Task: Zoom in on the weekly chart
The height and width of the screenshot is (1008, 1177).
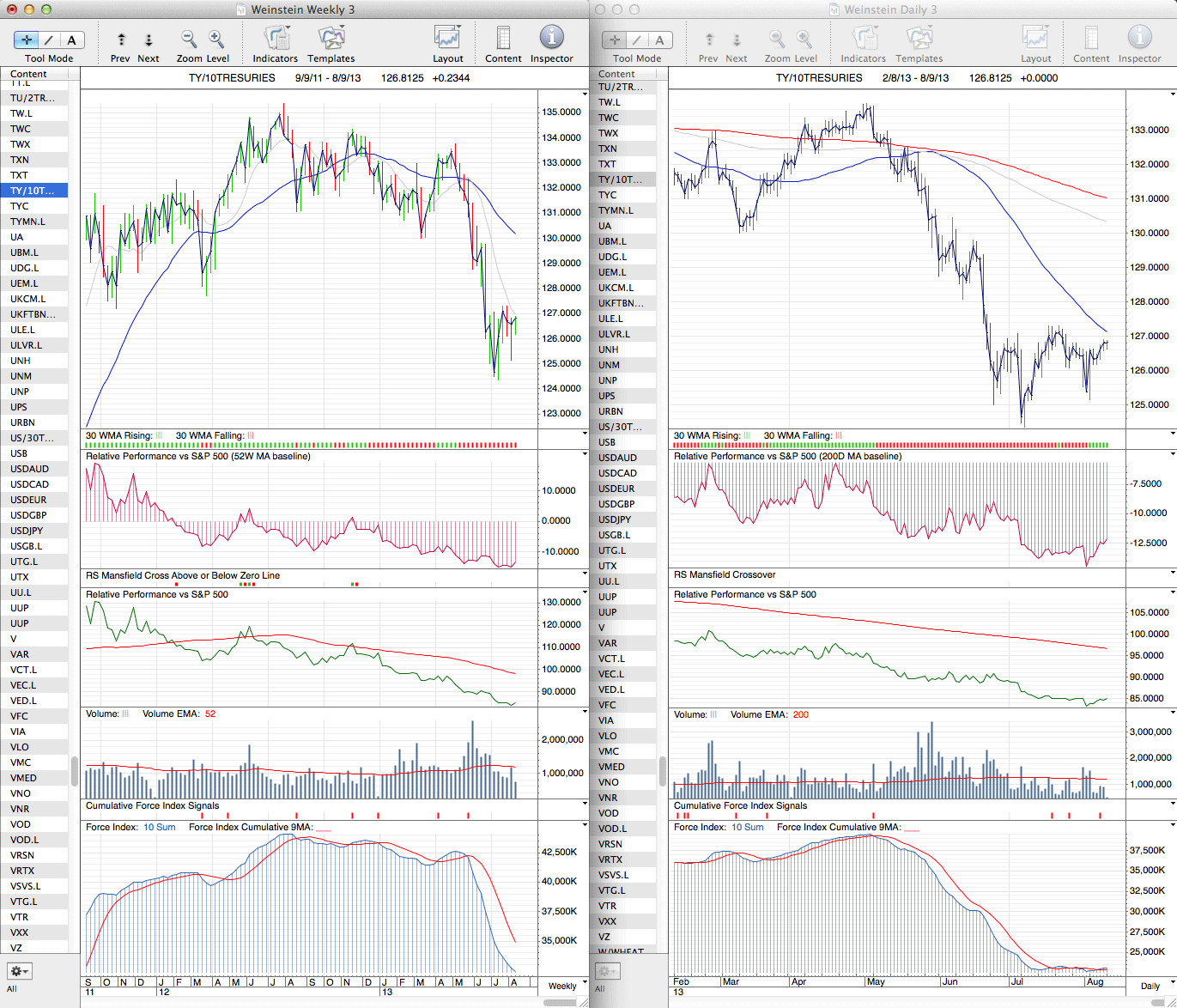Action: (216, 39)
